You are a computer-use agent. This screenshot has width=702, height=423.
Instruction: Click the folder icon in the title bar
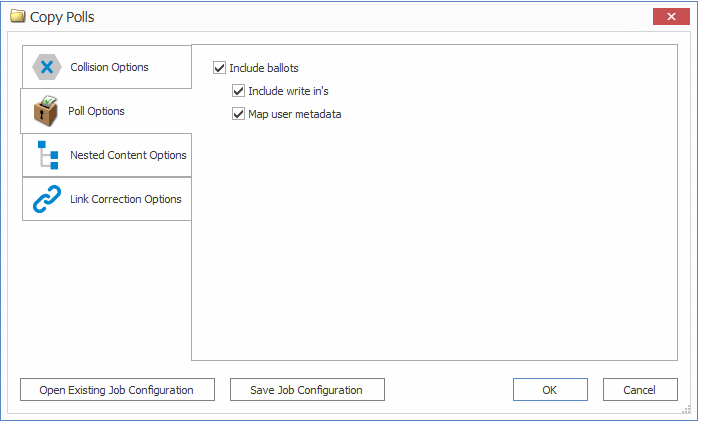17,17
